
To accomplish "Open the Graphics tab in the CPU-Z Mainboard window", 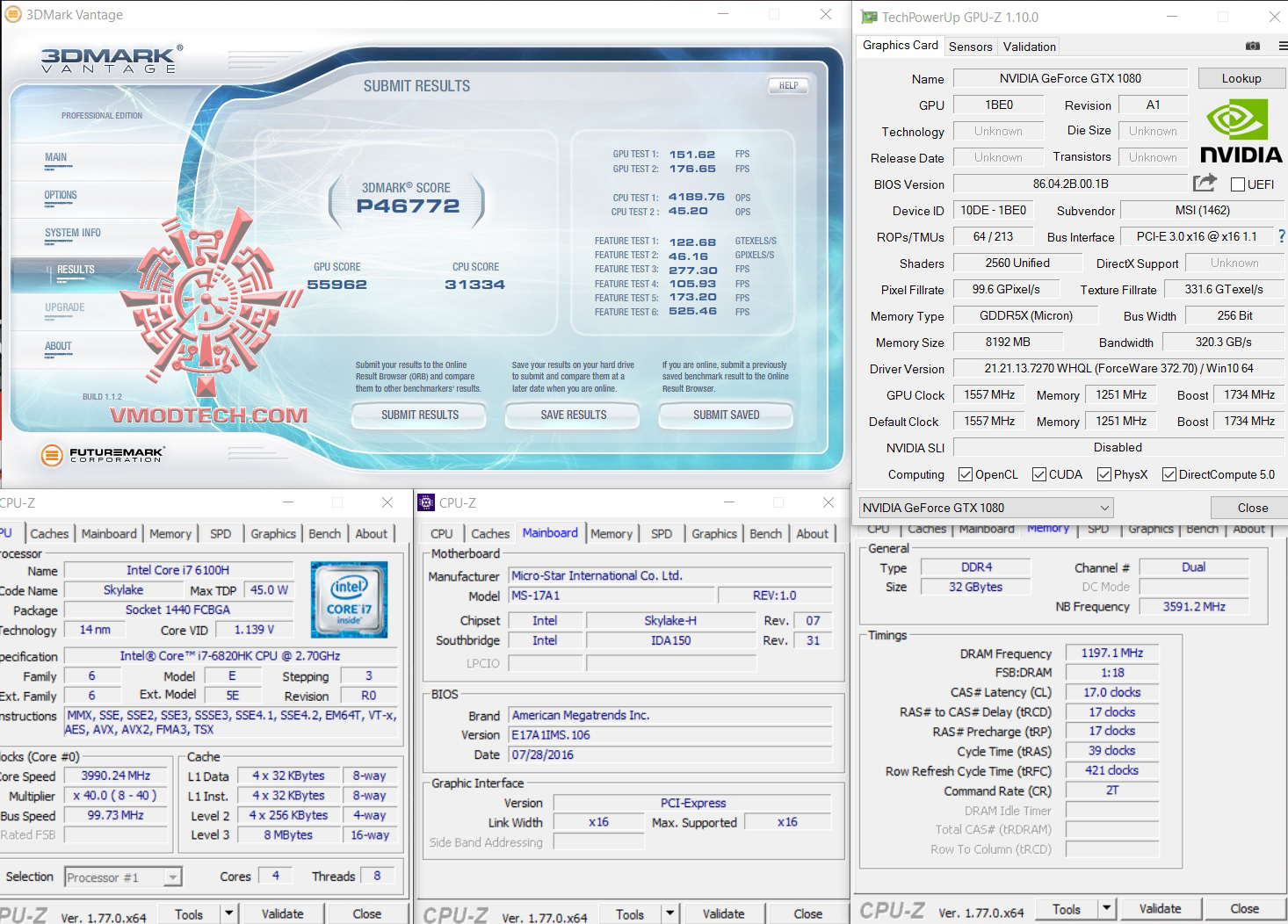I will [x=713, y=533].
